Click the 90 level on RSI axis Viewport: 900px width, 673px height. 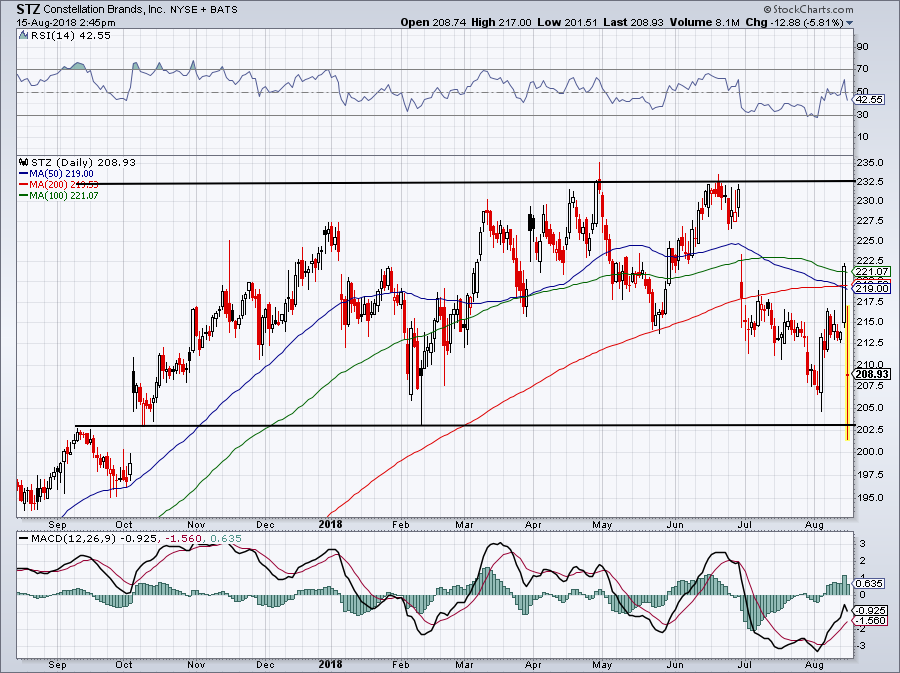(862, 46)
